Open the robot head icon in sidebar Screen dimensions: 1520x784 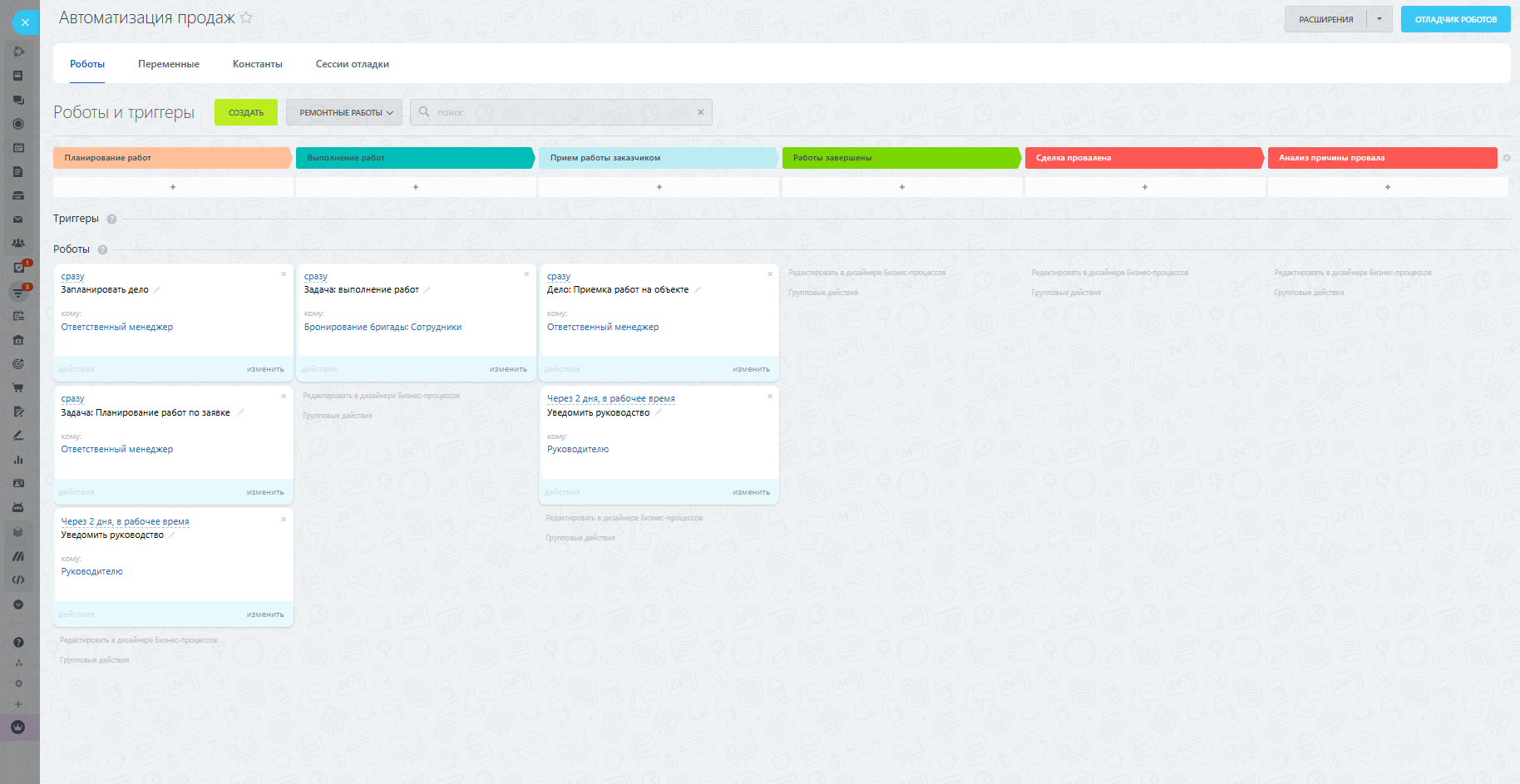18,507
